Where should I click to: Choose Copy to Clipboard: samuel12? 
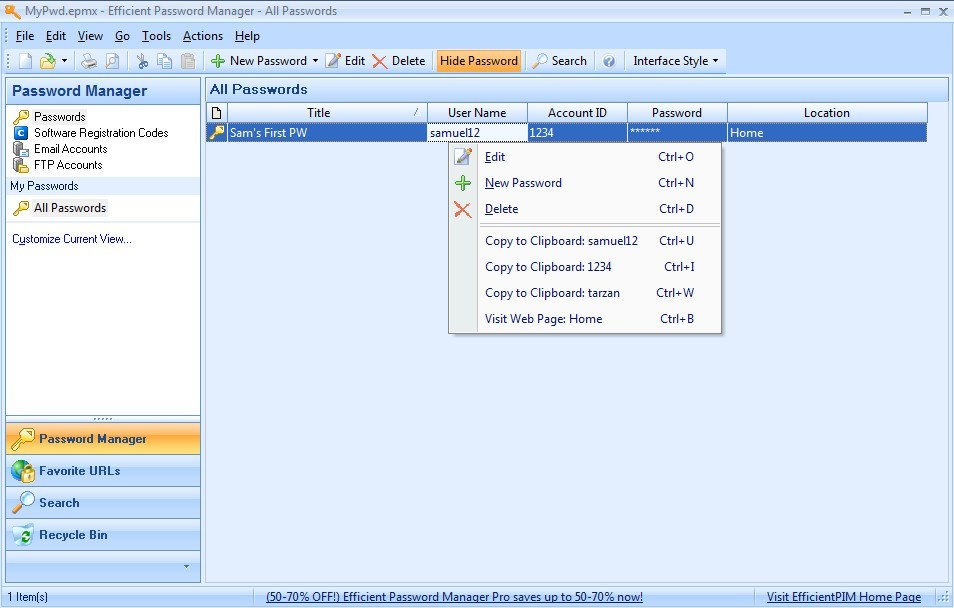point(585,241)
